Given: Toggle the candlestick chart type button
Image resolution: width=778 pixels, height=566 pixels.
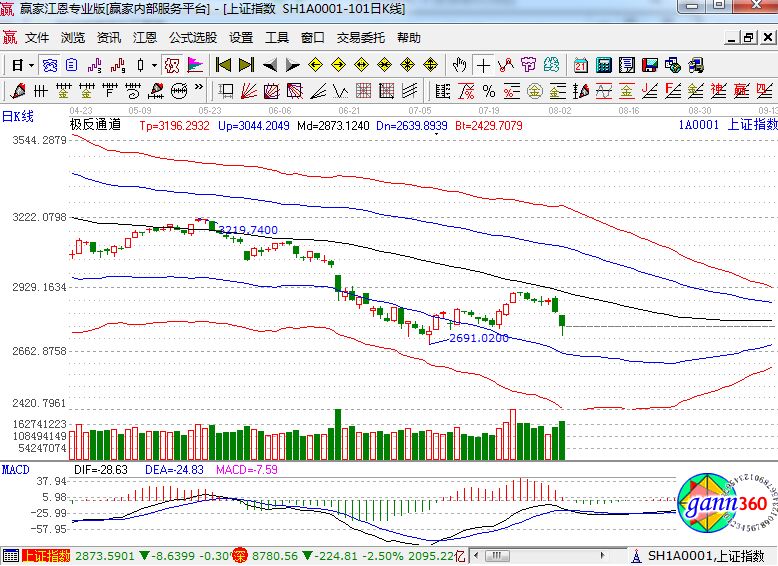Looking at the screenshot, I should tap(139, 65).
